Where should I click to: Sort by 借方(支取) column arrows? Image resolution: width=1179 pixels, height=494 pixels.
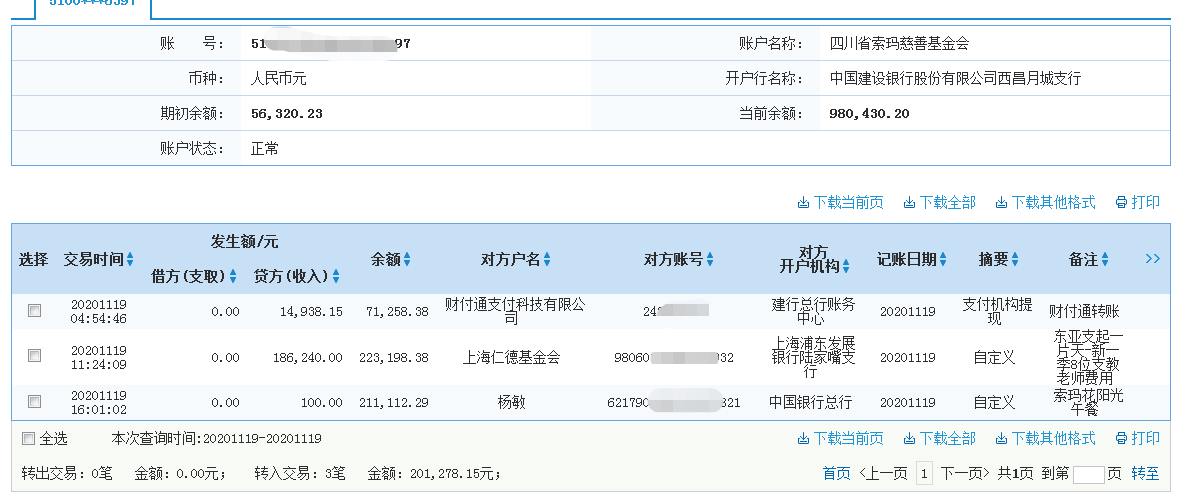pos(233,277)
